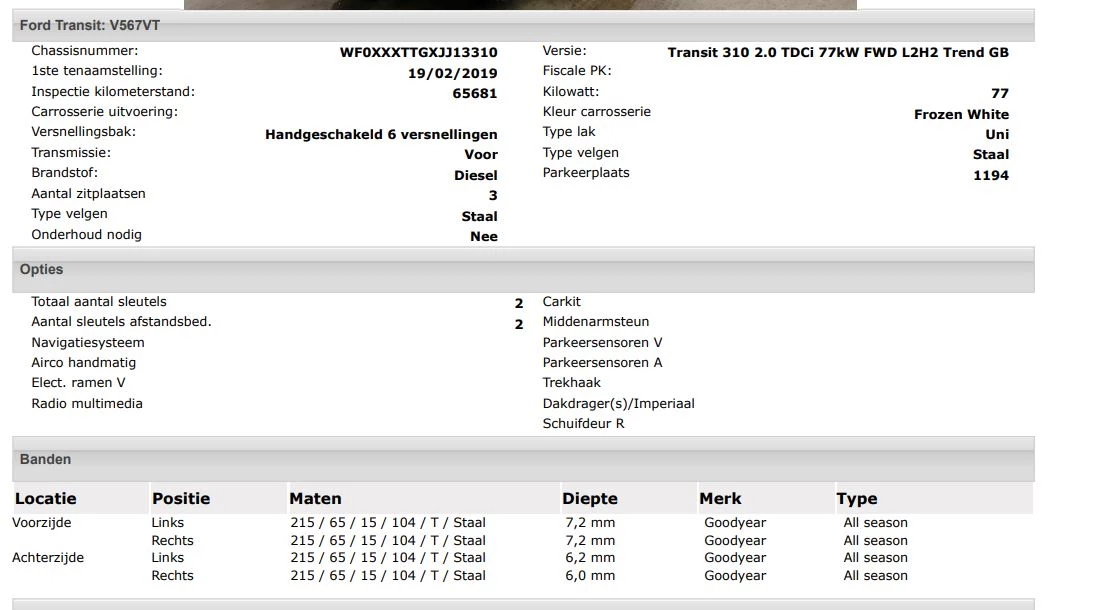Click the 6,0 mm tread depth value
The image size is (1103, 610).
589,575
